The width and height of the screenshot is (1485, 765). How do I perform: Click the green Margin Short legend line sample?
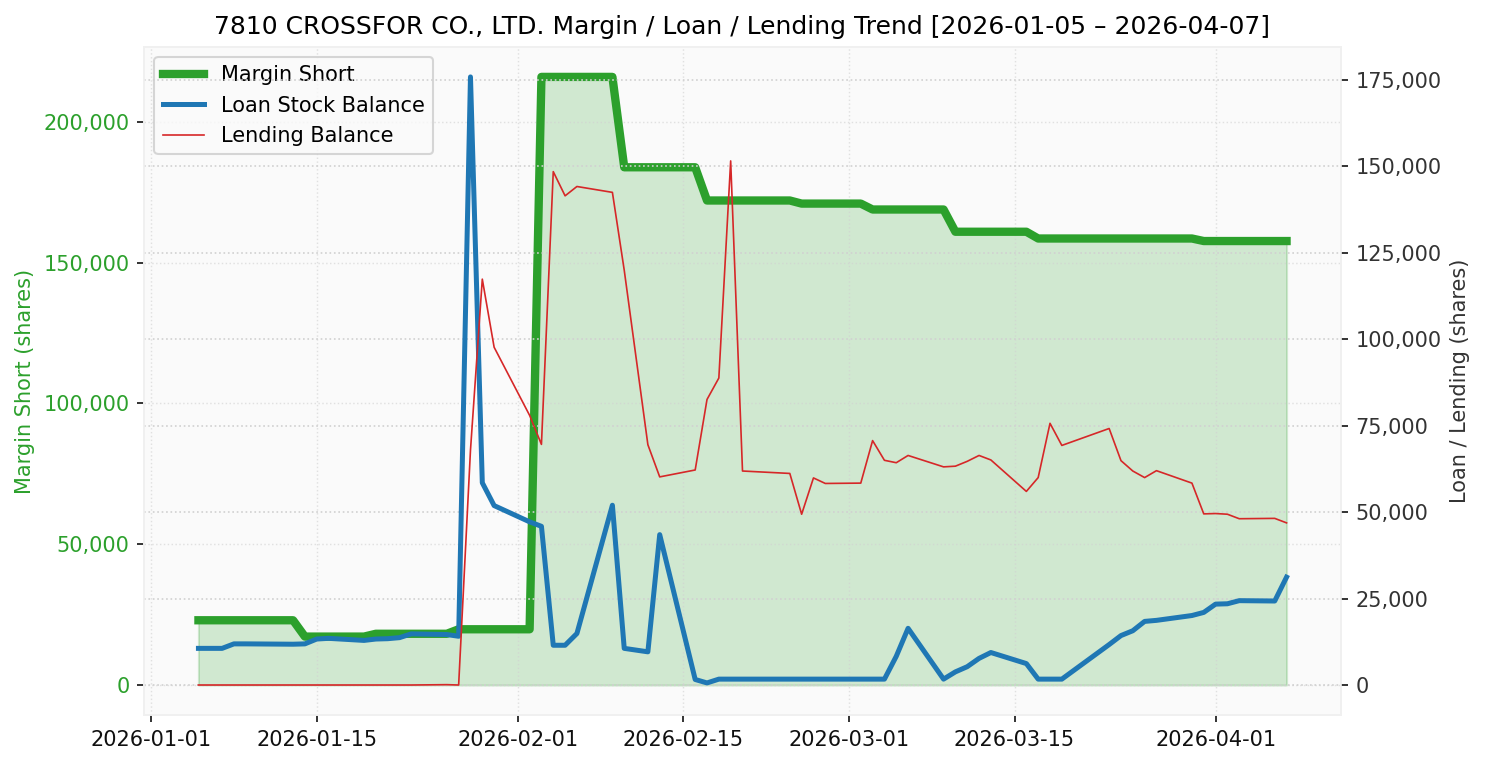click(x=184, y=74)
